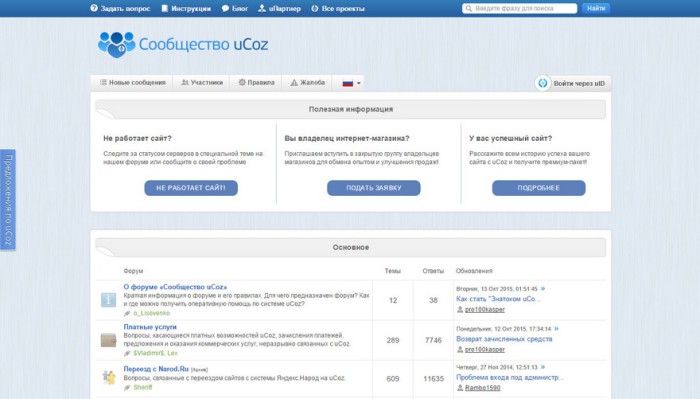Click the question mark icon beside Задать вопрос
This screenshot has width=700, height=399.
94,8
